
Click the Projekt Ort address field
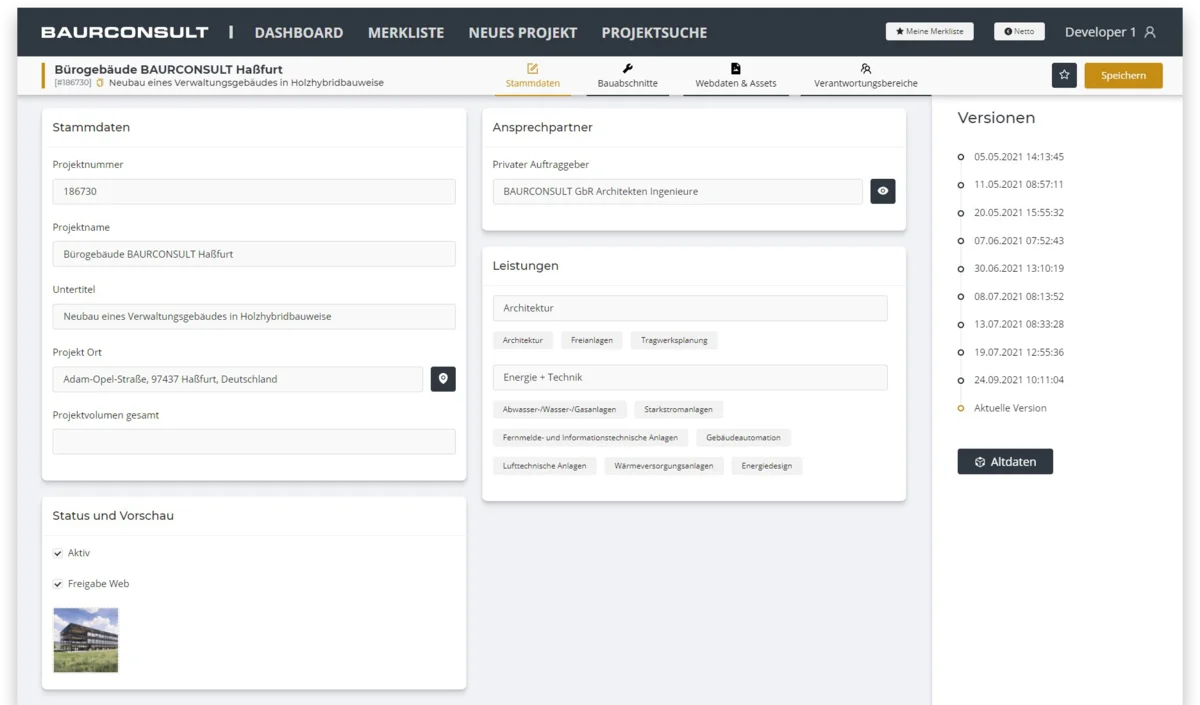click(x=238, y=379)
